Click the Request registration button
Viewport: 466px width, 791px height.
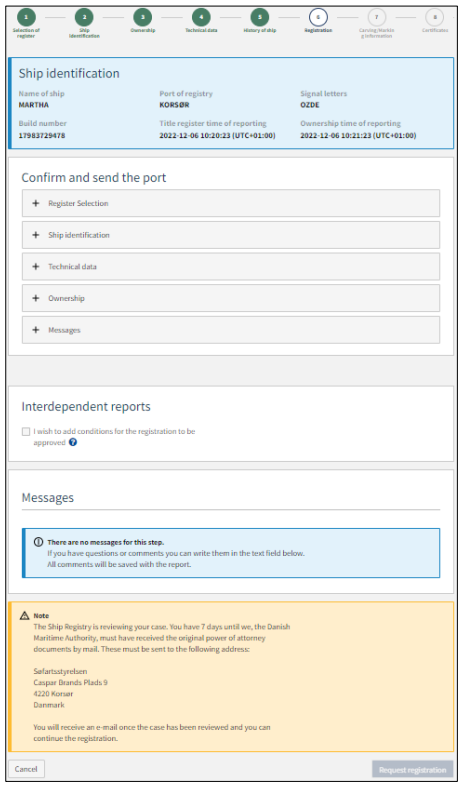tap(413, 770)
